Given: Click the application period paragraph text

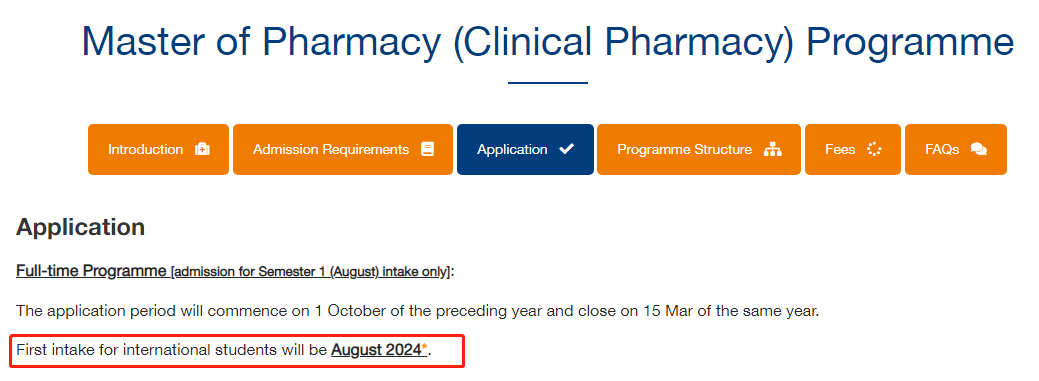Looking at the screenshot, I should 417,311.
